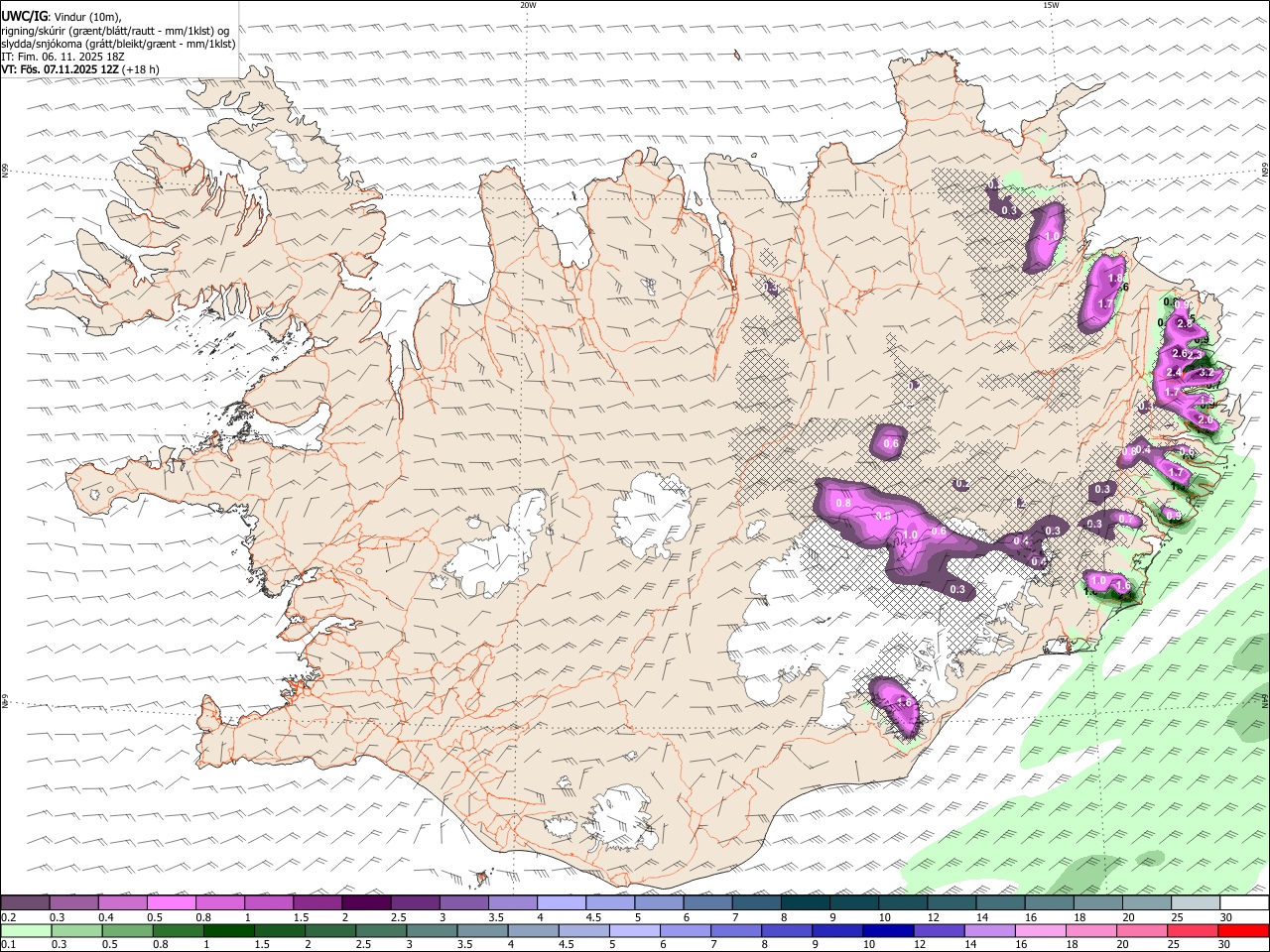Click the '2.8' snowfall value on the east coast
This screenshot has height=952, width=1270.
pos(1184,324)
